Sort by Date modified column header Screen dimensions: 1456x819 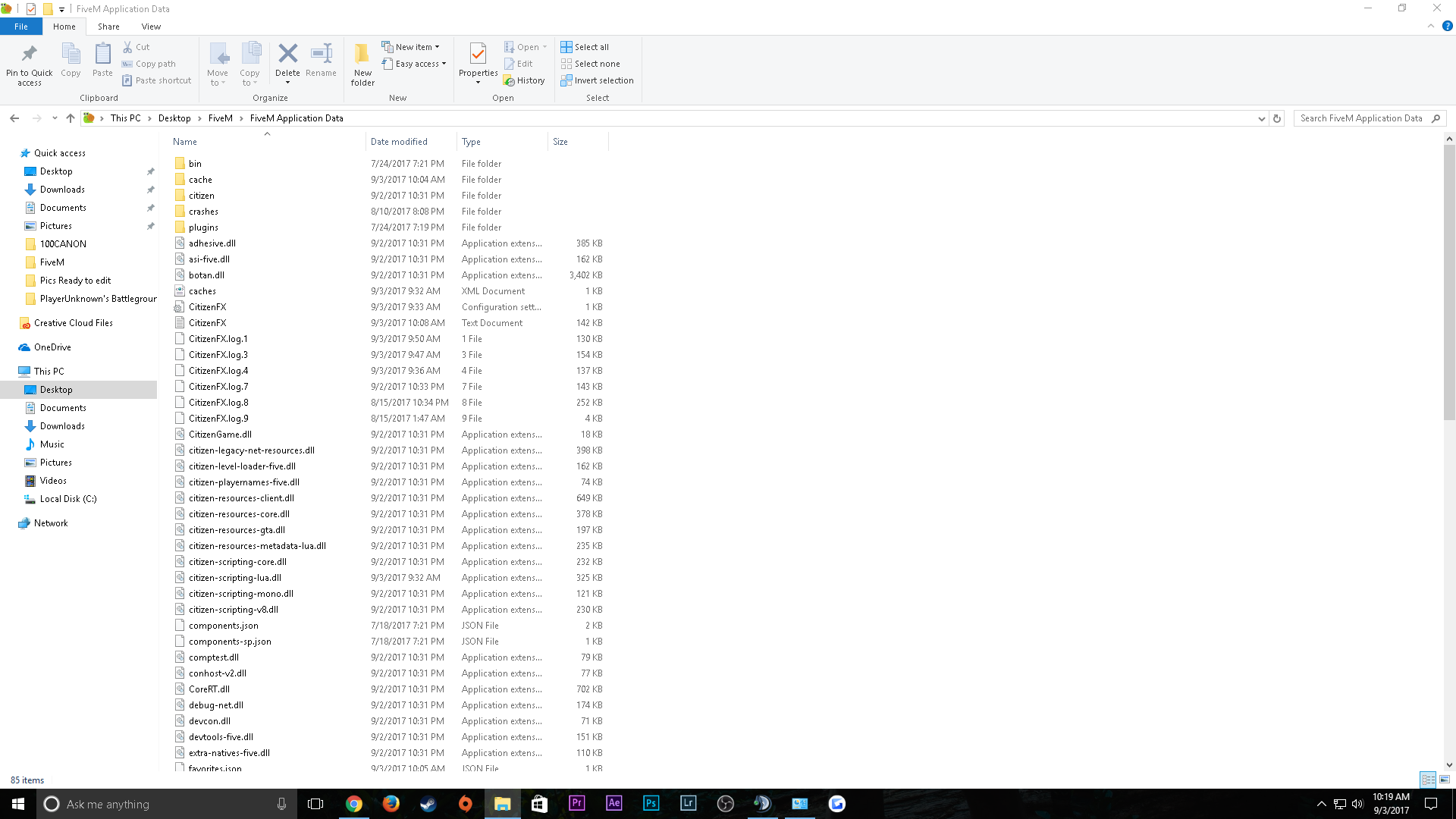[x=399, y=142]
